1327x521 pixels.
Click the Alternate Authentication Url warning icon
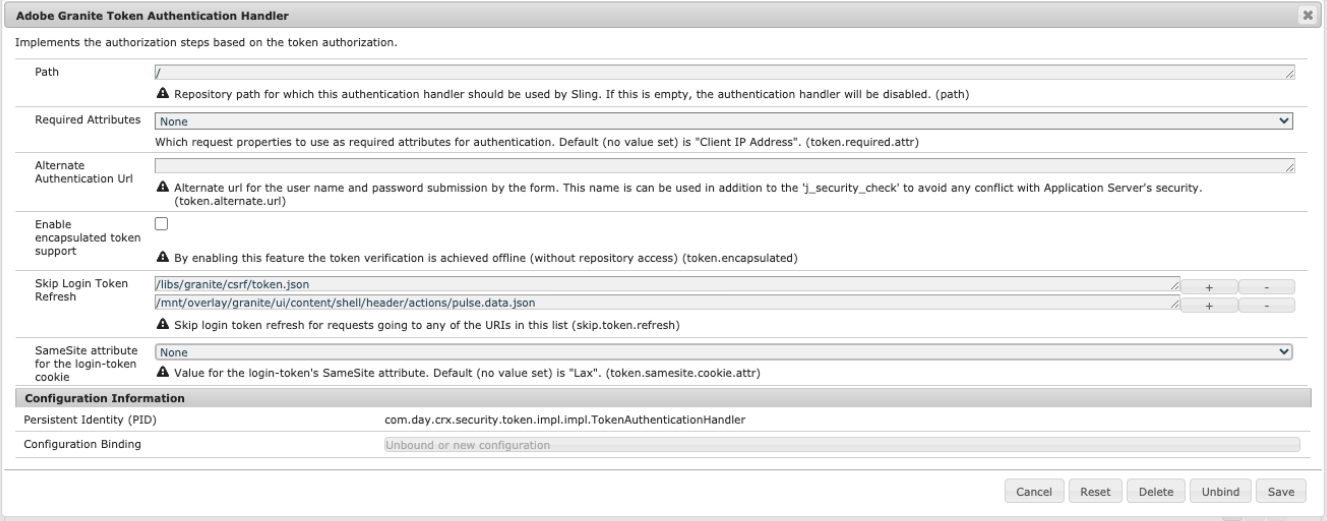coord(163,187)
